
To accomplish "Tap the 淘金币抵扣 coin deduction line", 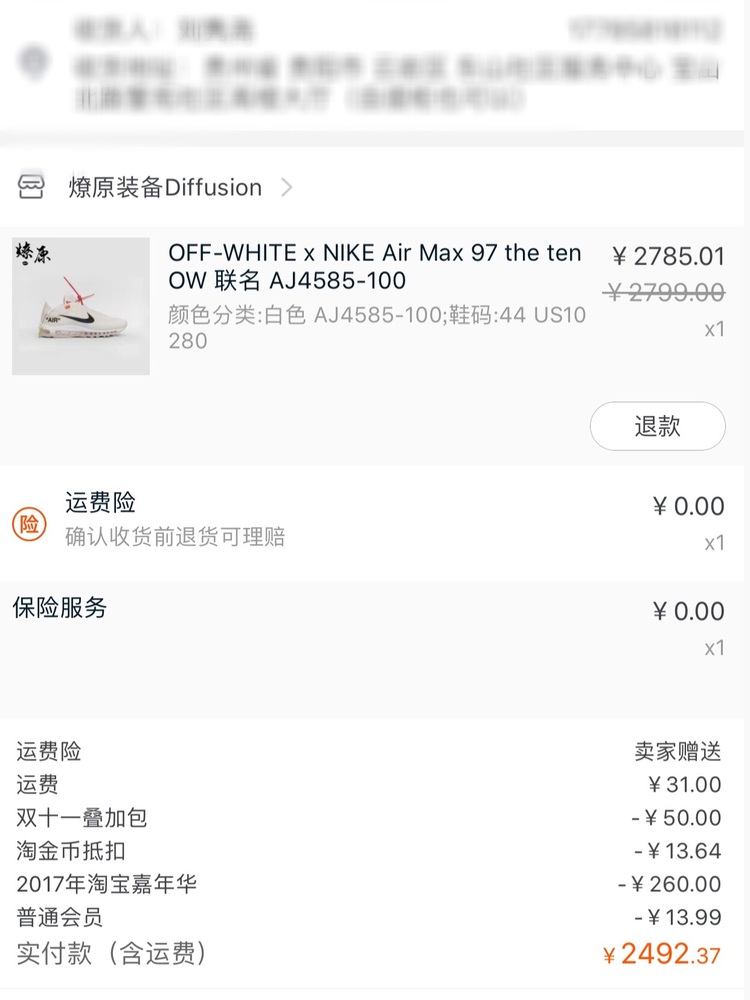I will coord(369,851).
